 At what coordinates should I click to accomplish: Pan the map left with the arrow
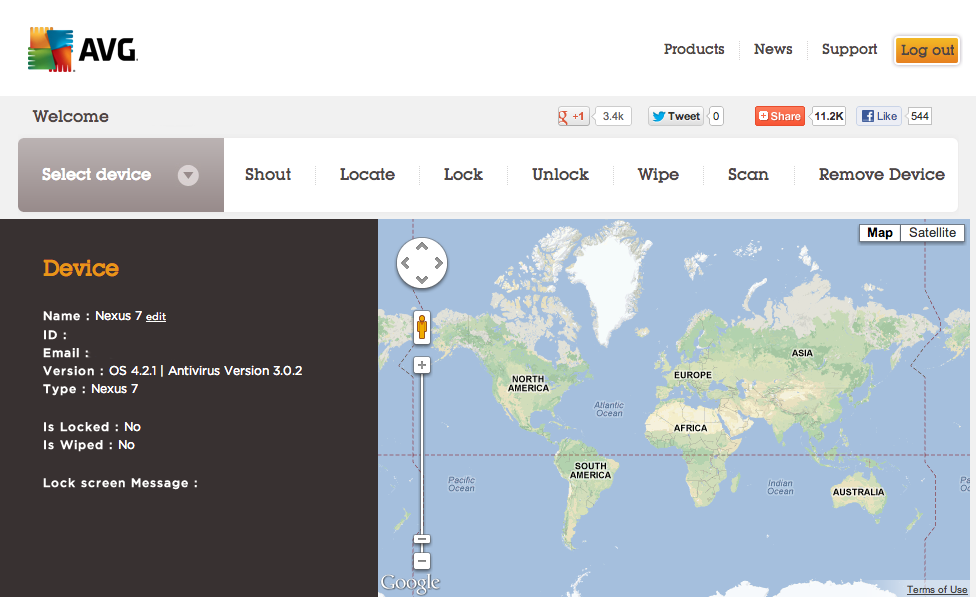coord(405,264)
